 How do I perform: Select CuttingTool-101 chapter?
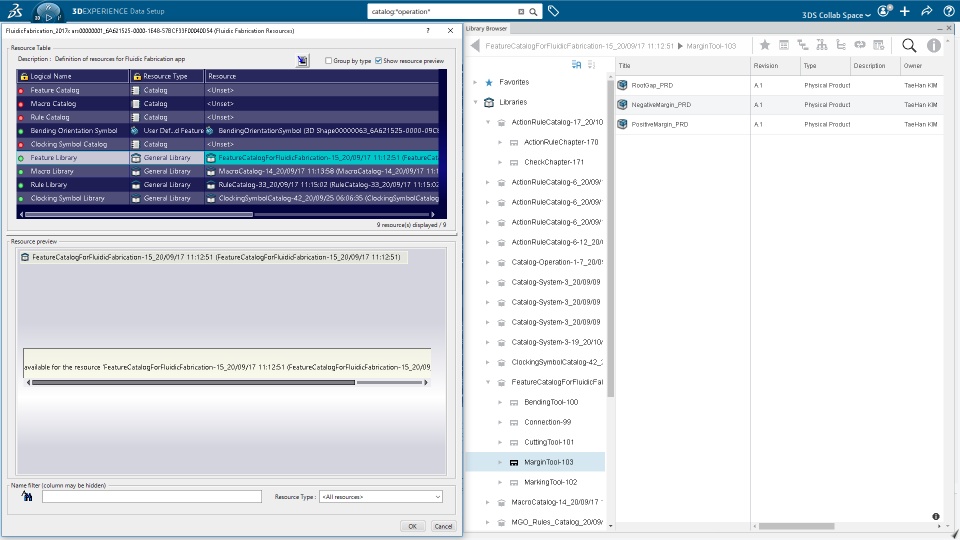pyautogui.click(x=549, y=442)
